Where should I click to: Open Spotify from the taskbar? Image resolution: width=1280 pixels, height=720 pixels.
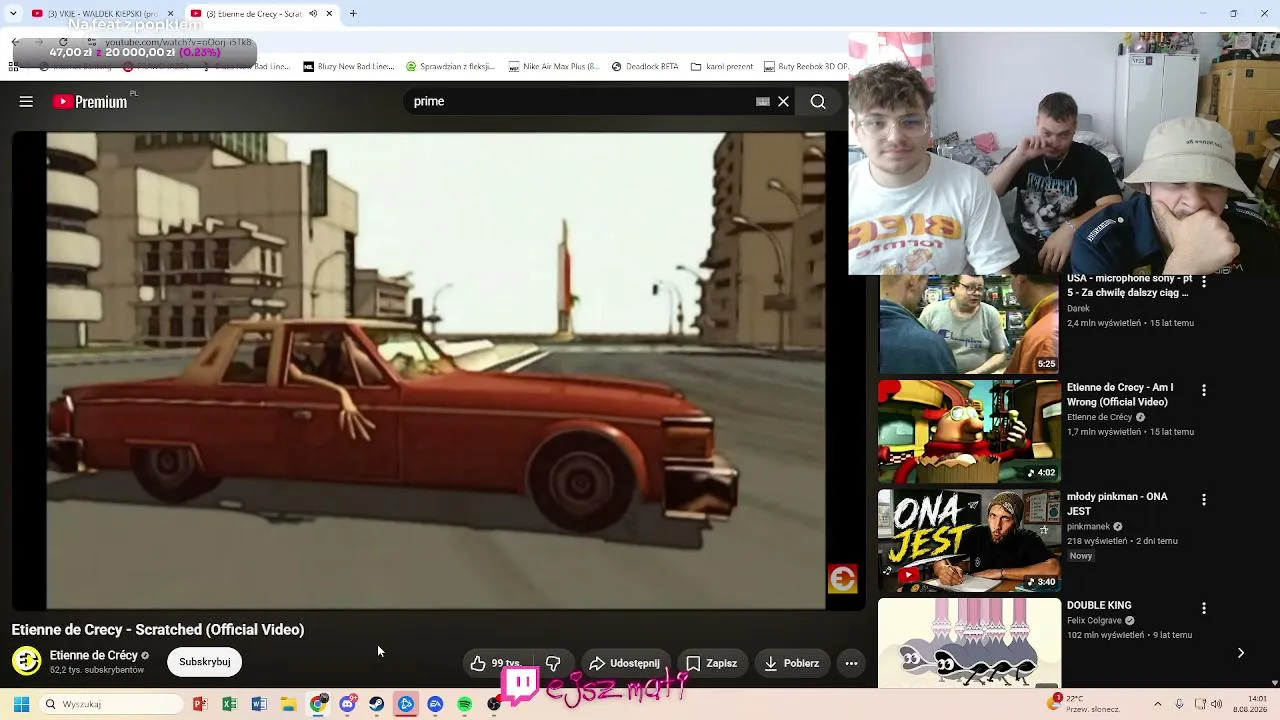click(465, 704)
